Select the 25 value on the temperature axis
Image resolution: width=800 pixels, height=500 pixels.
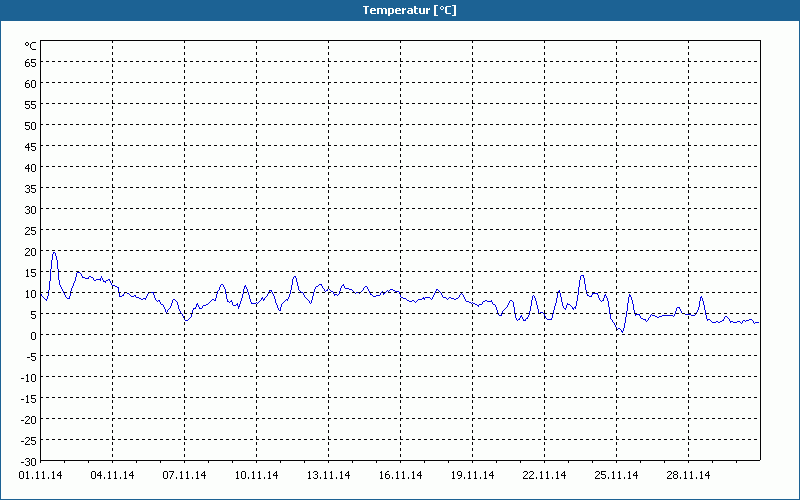point(31,231)
